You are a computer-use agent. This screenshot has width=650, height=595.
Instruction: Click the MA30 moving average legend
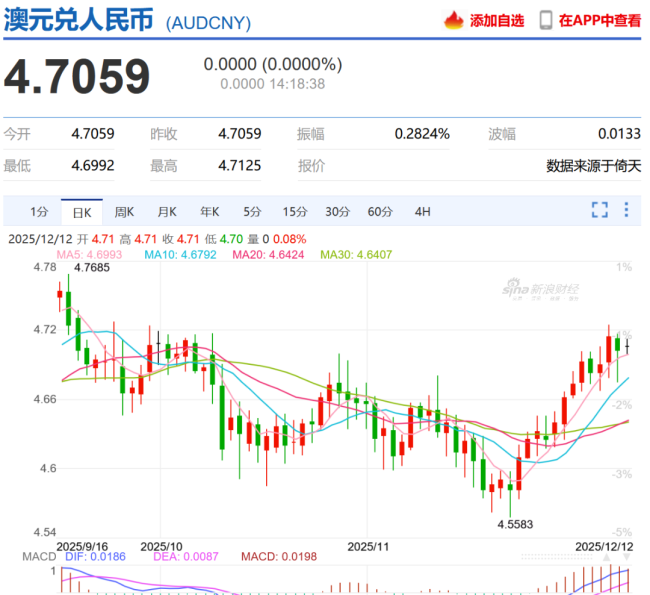tap(356, 255)
